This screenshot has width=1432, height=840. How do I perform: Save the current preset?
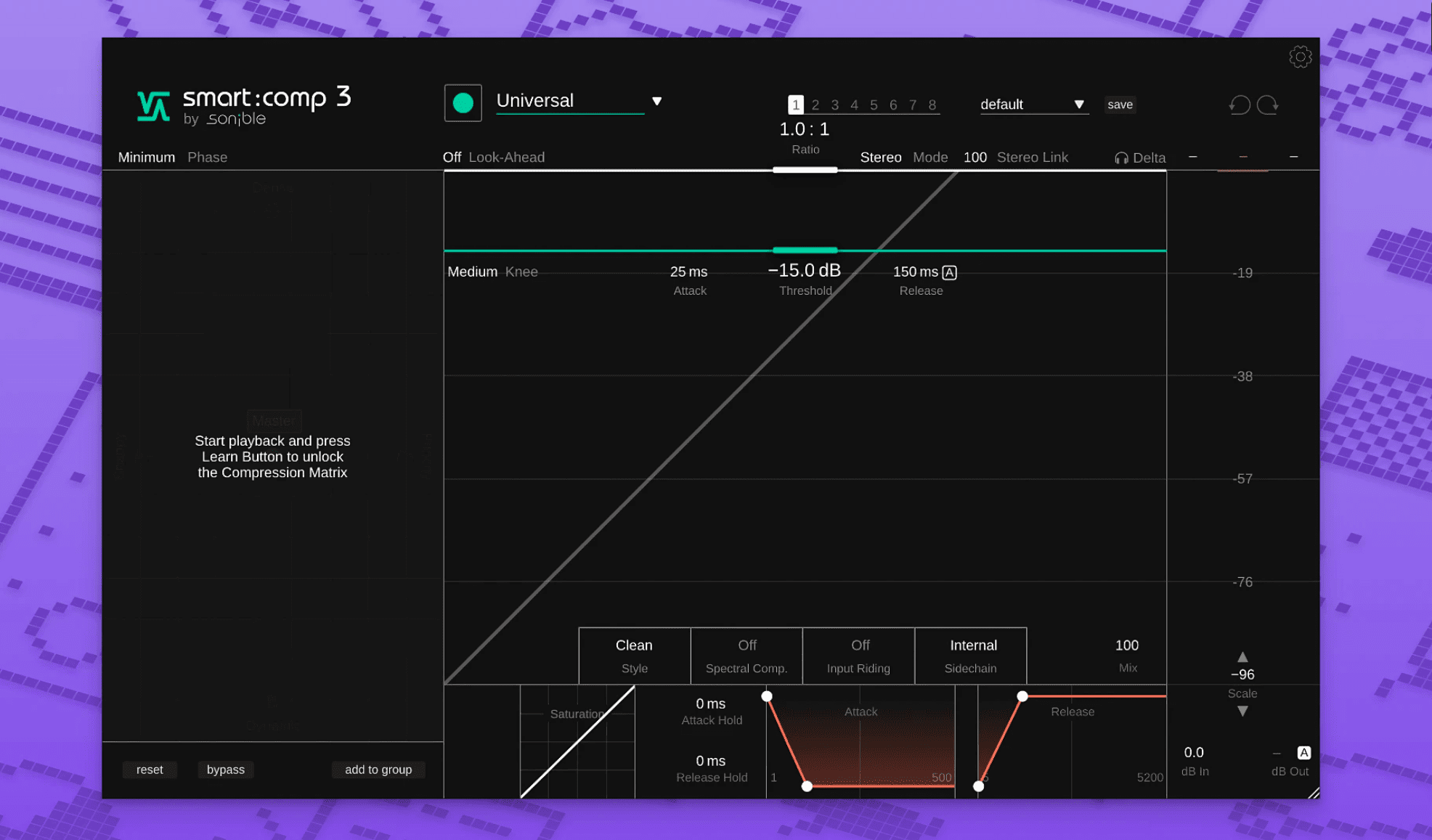1120,105
